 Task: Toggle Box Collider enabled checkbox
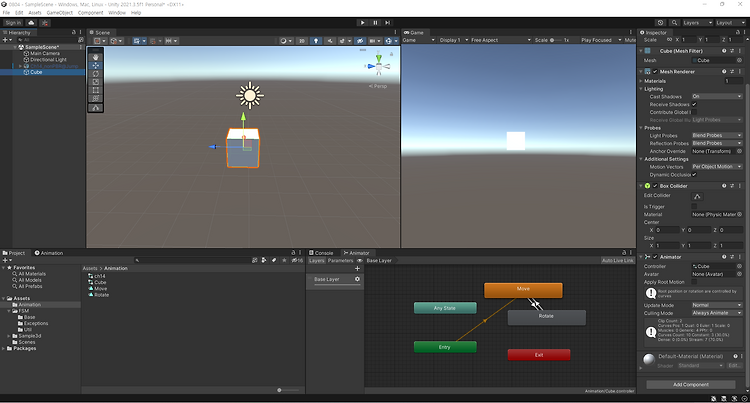click(x=655, y=185)
